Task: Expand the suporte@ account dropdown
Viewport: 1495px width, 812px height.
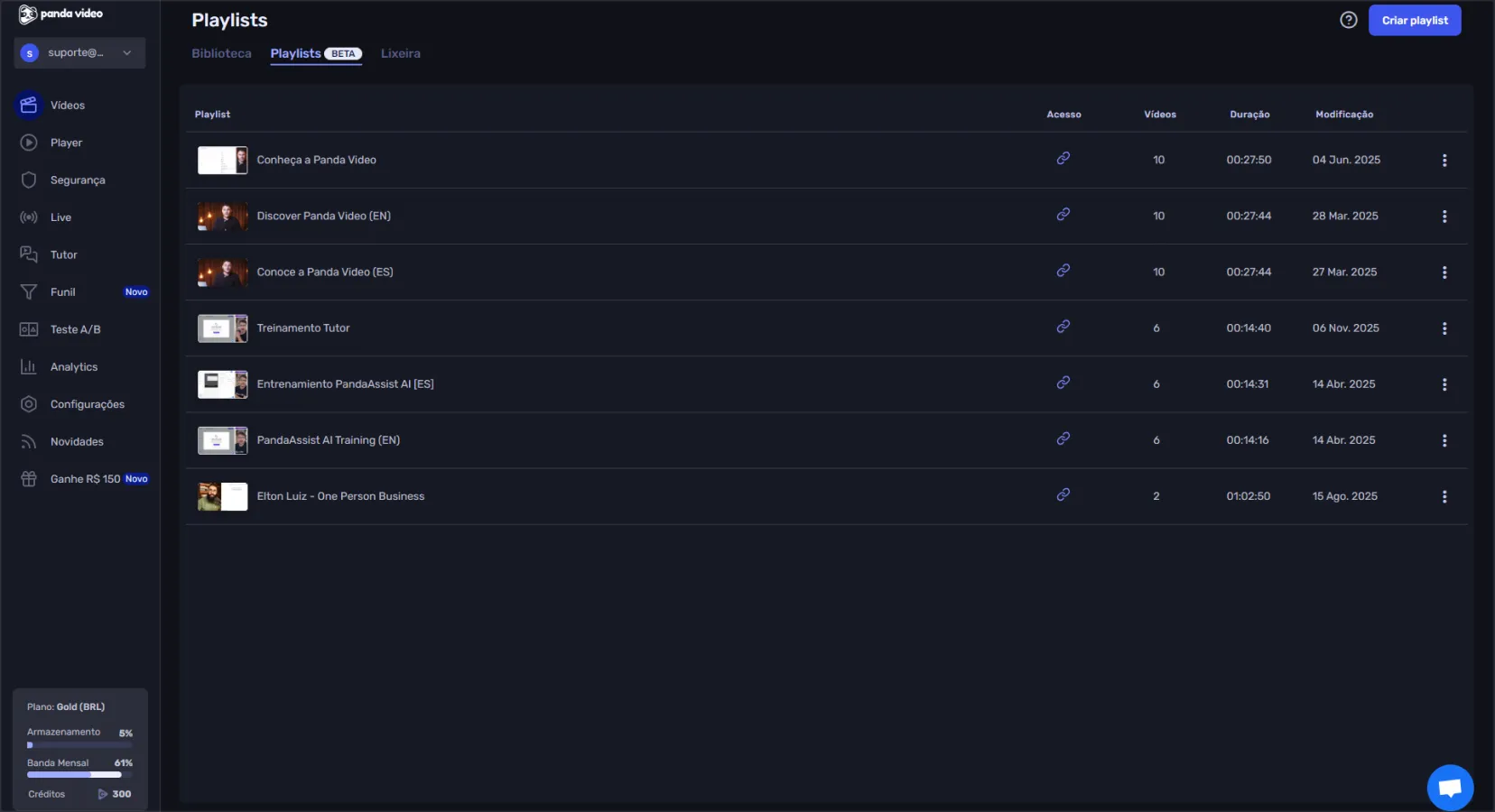Action: [x=79, y=53]
